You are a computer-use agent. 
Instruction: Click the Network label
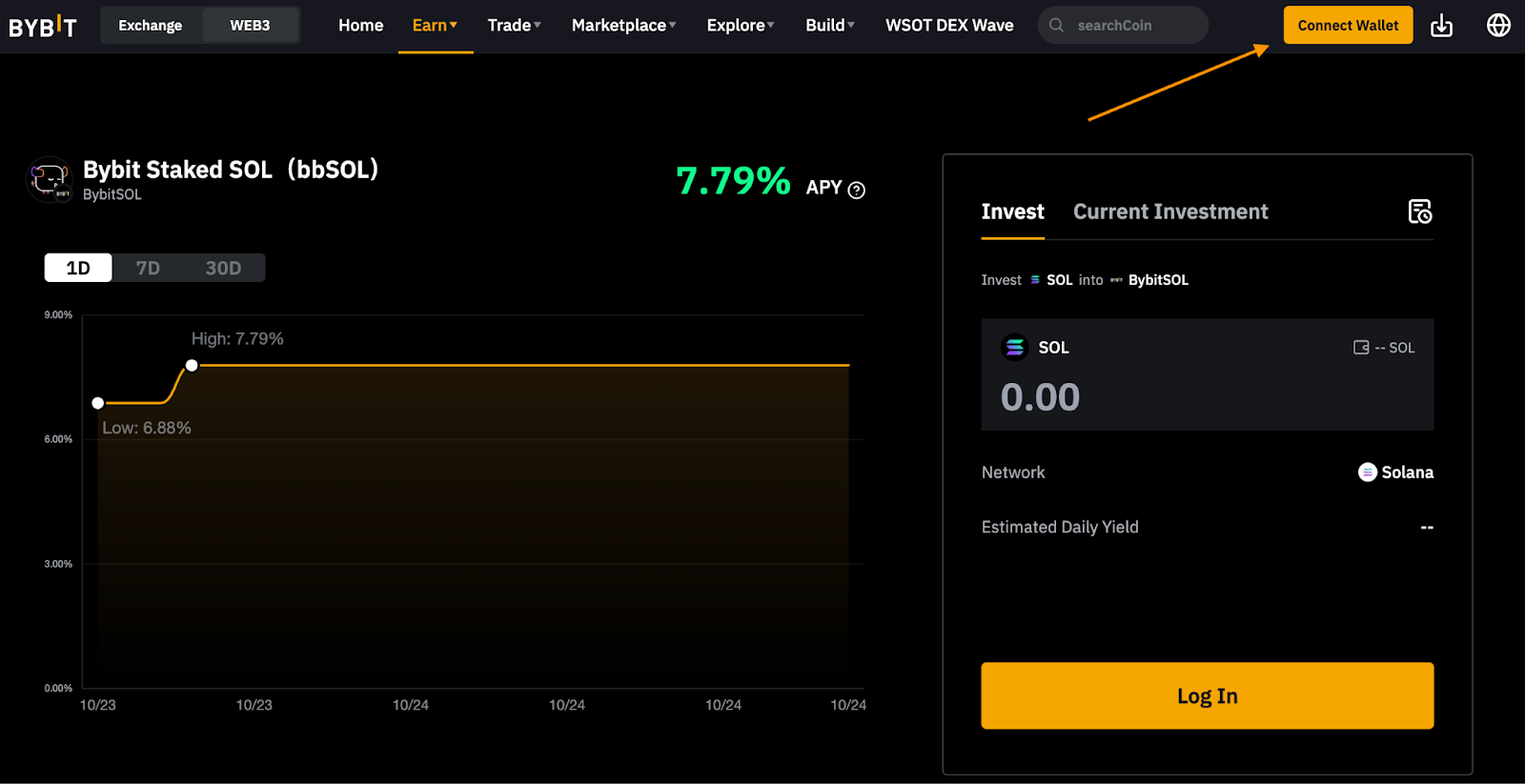[1013, 472]
